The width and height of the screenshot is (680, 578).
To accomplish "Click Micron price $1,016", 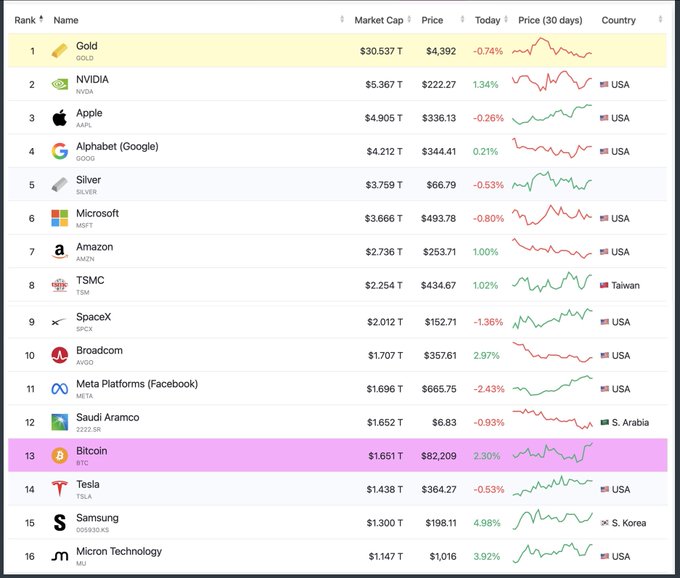I will (x=443, y=556).
